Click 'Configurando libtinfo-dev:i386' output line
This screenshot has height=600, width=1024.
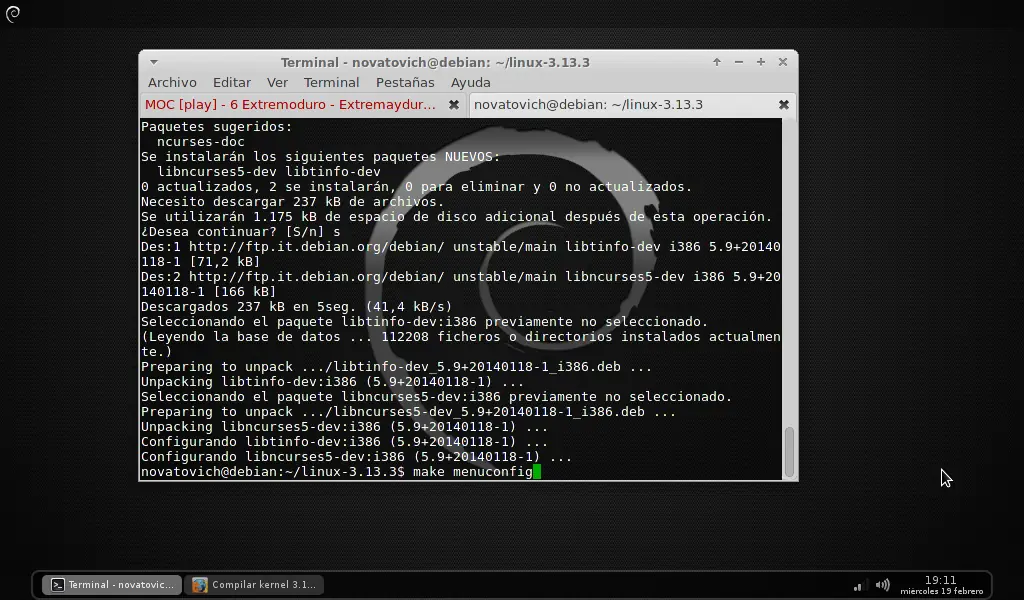pyautogui.click(x=344, y=442)
